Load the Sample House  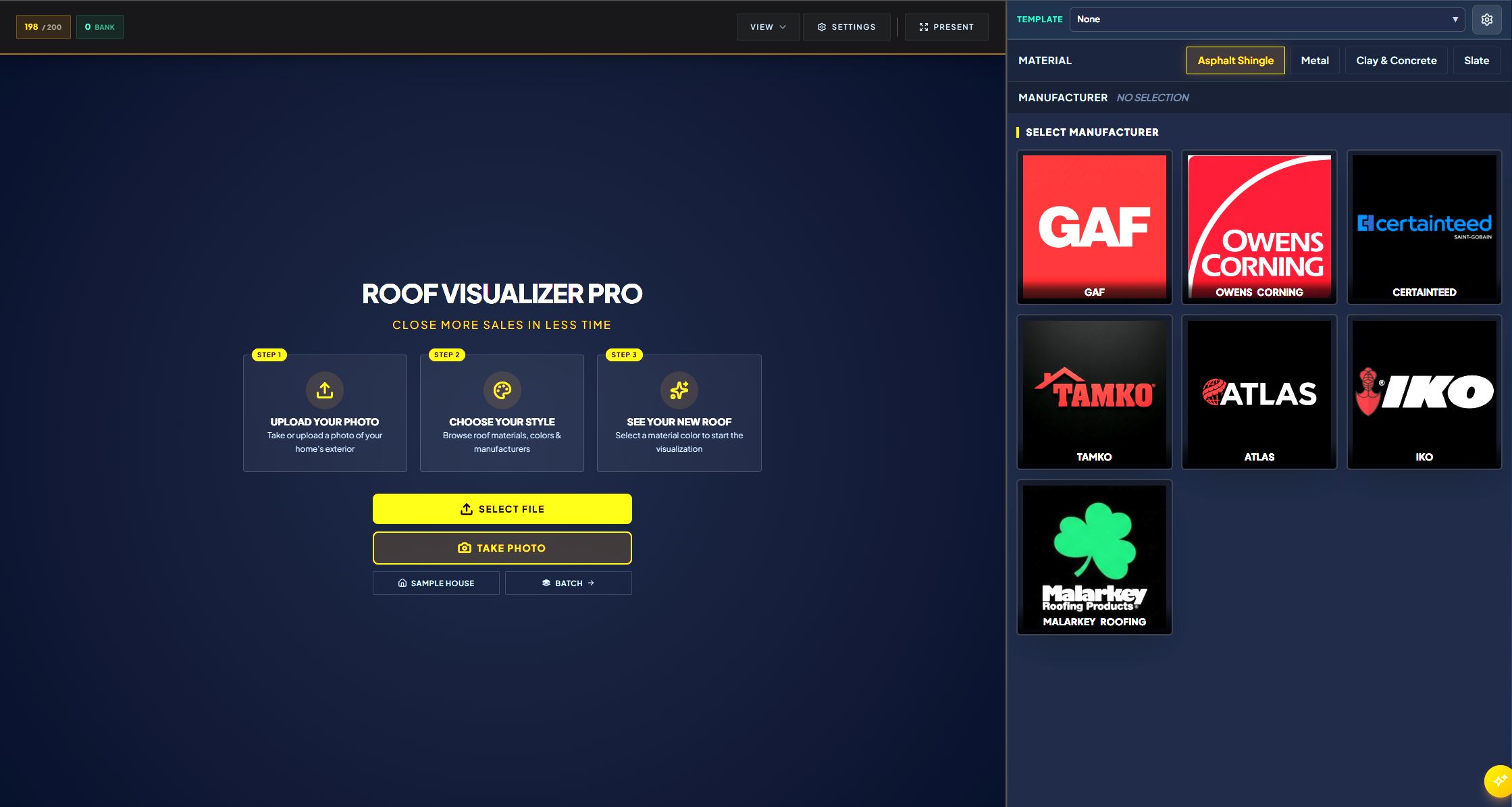[x=436, y=583]
